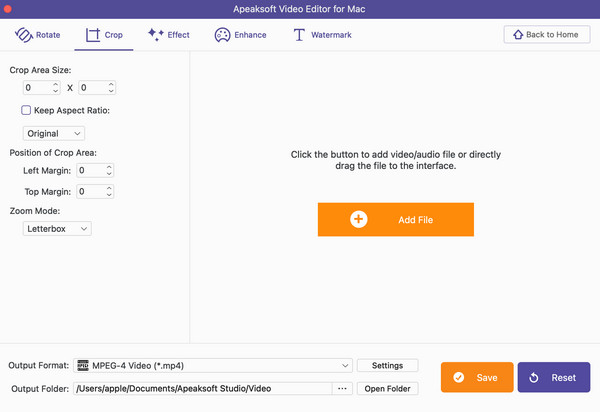Go to the Enhance tab
600x412 pixels.
coord(240,35)
